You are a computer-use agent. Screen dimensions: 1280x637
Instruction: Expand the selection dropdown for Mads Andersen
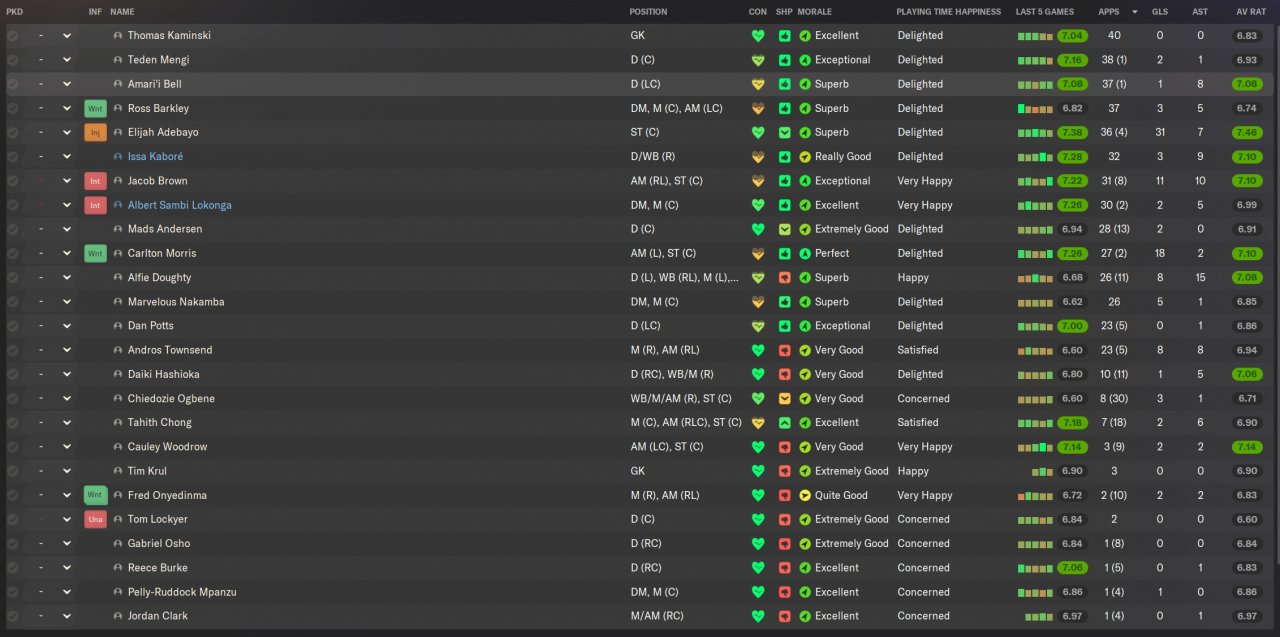point(67,229)
